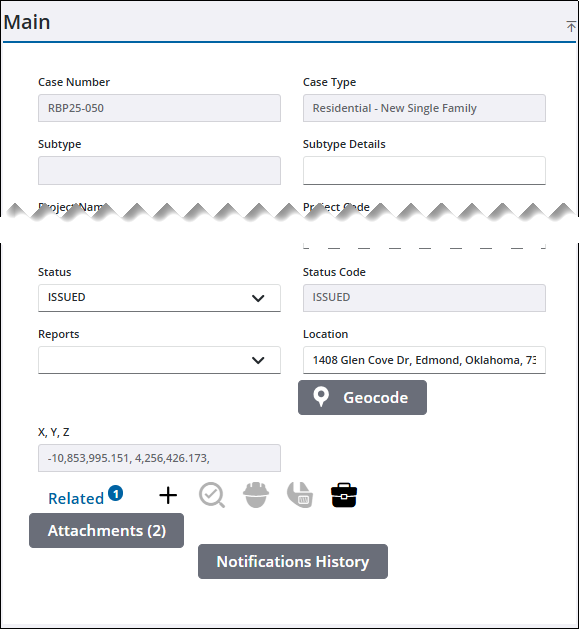This screenshot has width=579, height=629.
Task: Click into the Subtype Details field
Action: point(424,170)
